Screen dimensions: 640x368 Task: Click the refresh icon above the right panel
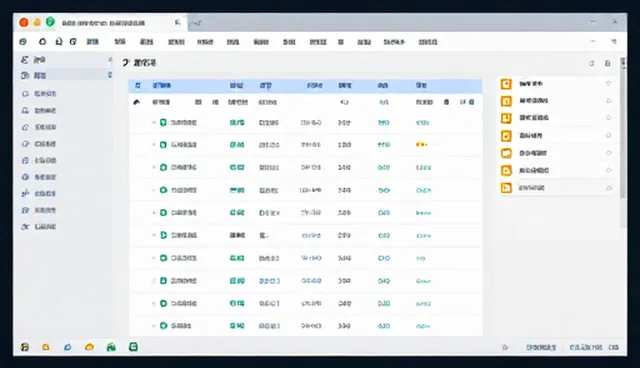tap(591, 63)
